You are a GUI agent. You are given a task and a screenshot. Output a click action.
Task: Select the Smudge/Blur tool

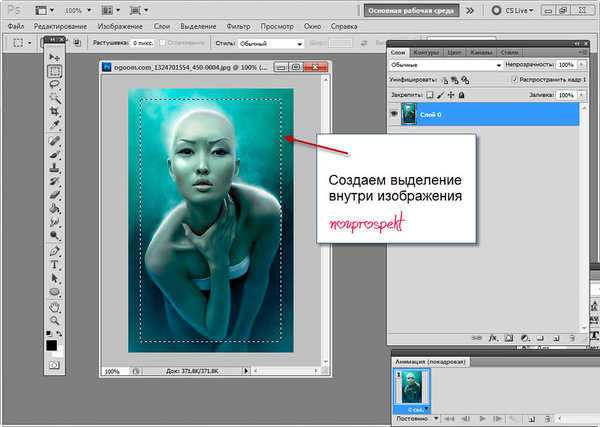point(54,222)
